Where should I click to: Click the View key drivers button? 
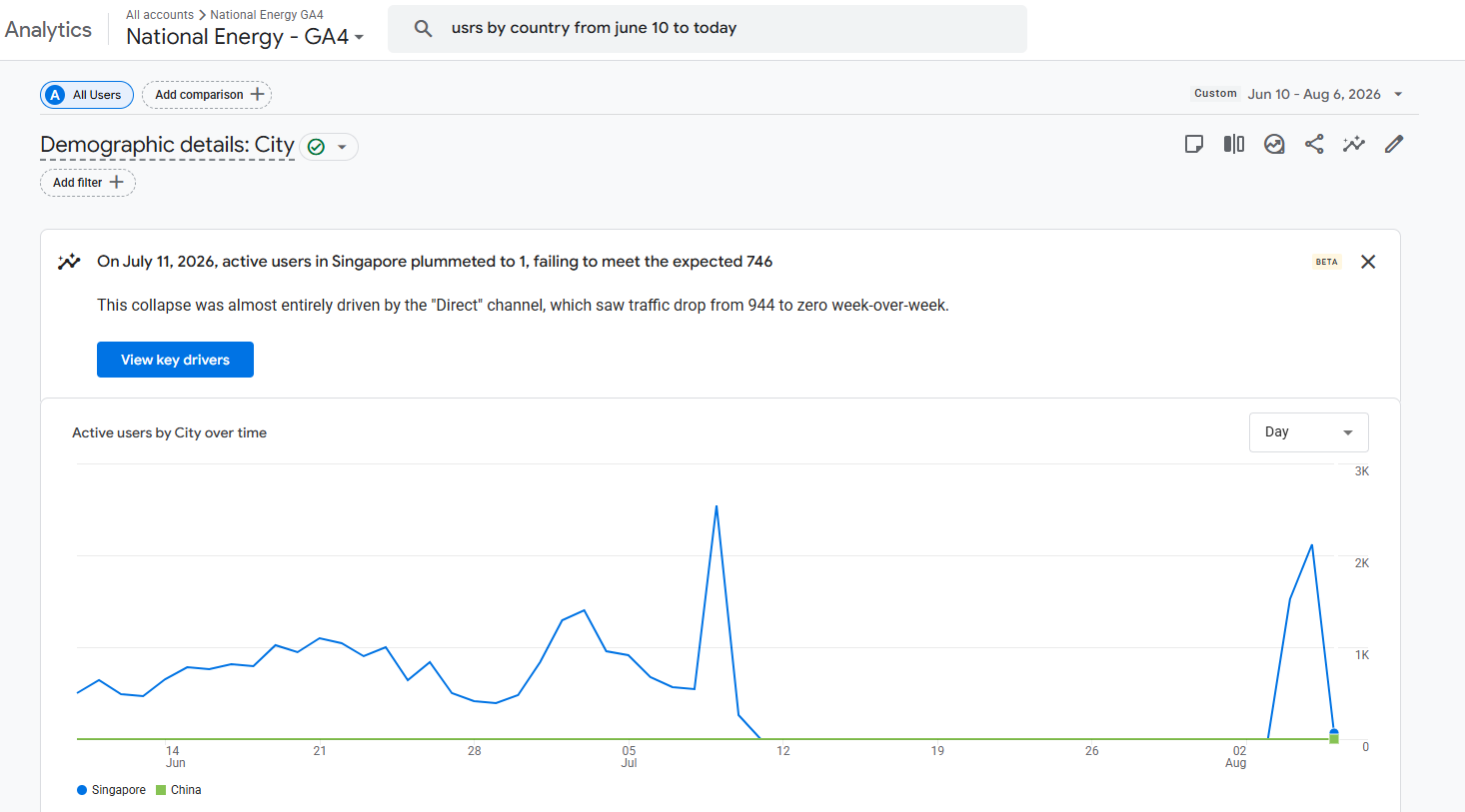175,360
